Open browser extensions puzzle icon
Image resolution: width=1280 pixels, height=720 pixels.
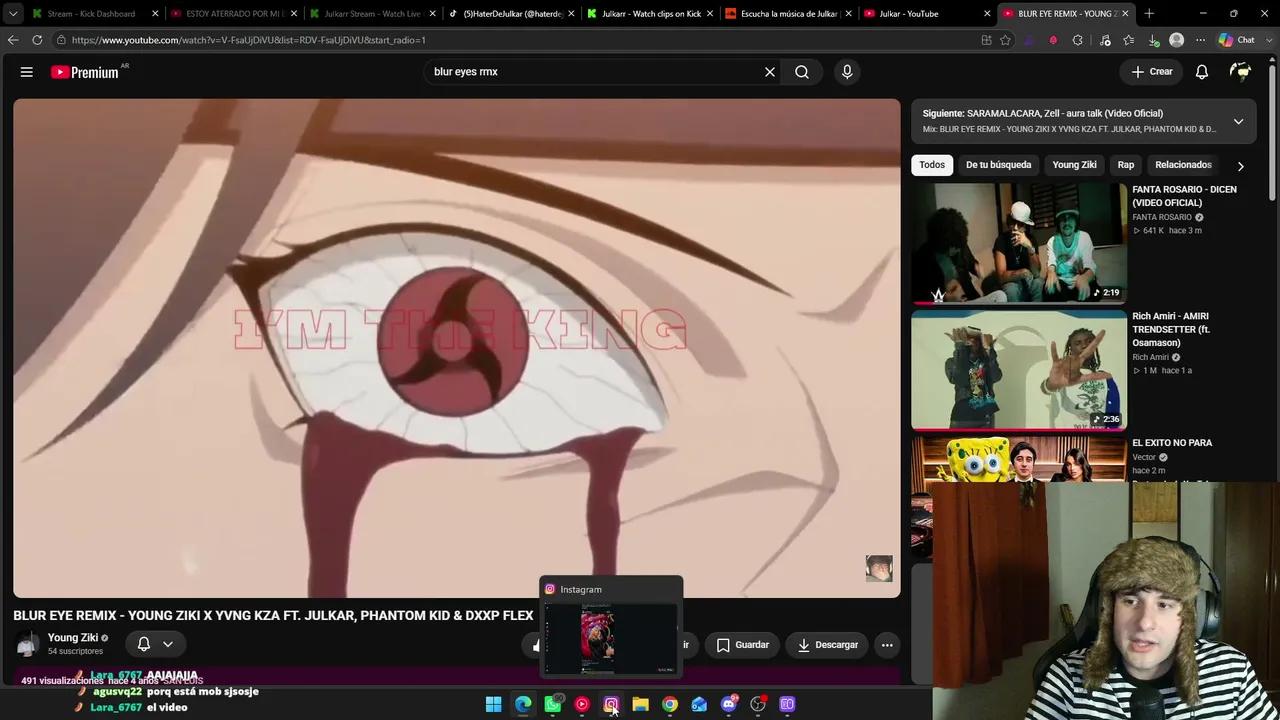(1077, 40)
